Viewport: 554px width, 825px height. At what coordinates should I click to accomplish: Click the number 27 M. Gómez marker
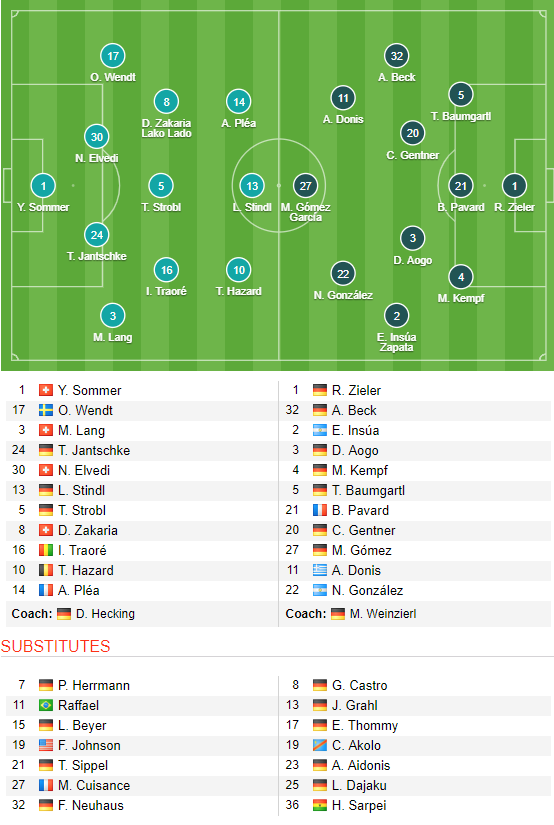point(305,186)
